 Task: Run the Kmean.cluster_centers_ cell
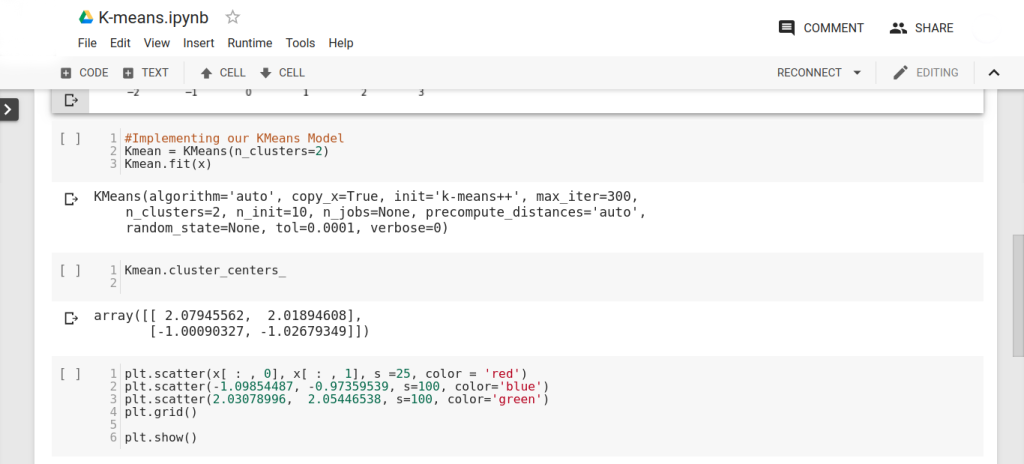[70, 270]
